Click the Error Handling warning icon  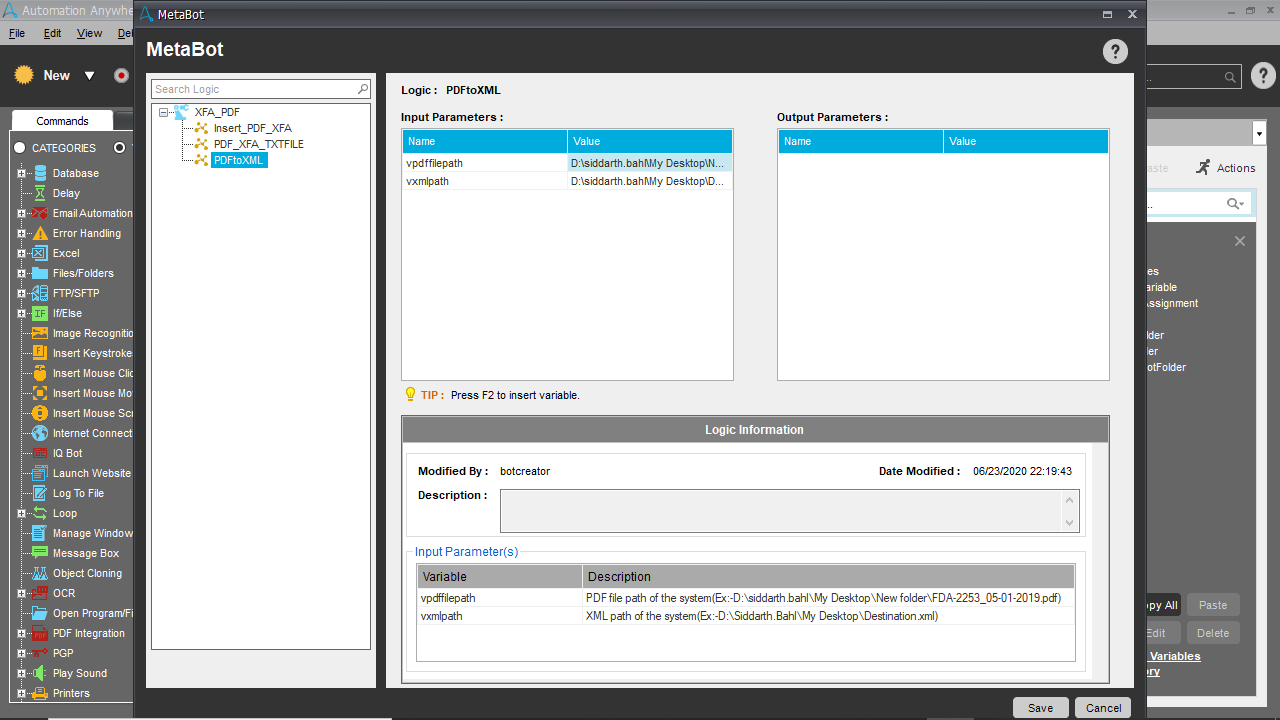click(40, 233)
